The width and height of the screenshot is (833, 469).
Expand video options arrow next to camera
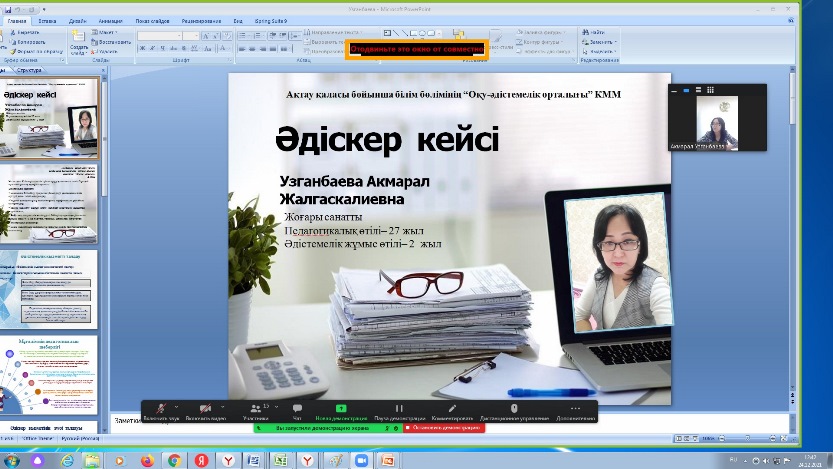click(x=222, y=406)
